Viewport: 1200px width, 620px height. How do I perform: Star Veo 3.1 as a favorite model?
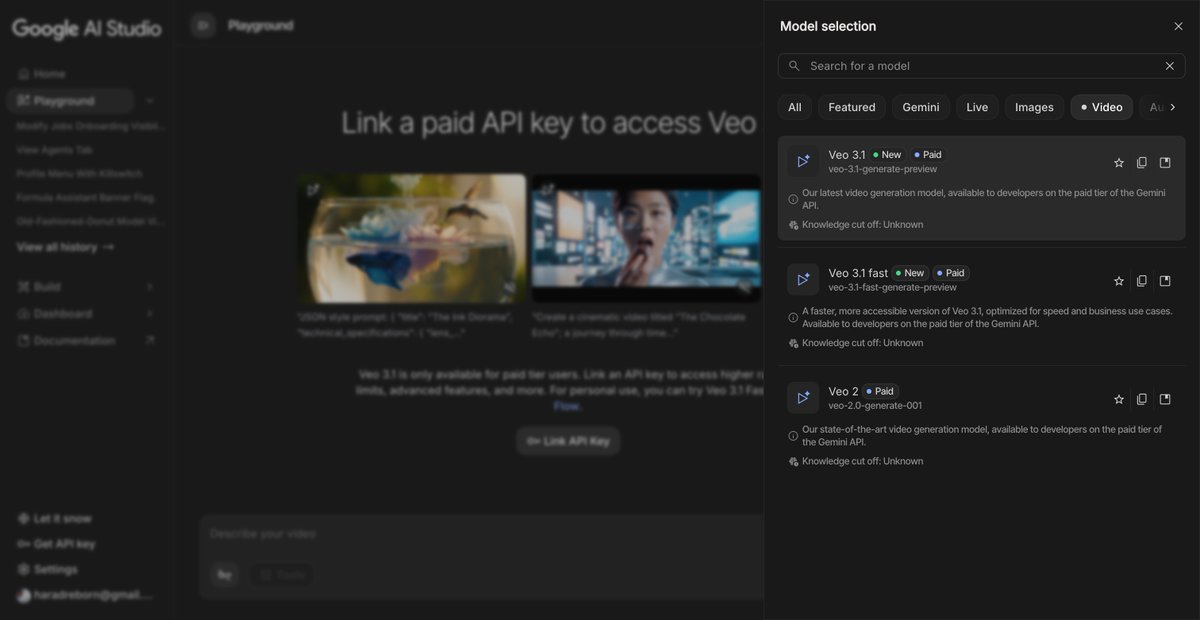[x=1118, y=161]
